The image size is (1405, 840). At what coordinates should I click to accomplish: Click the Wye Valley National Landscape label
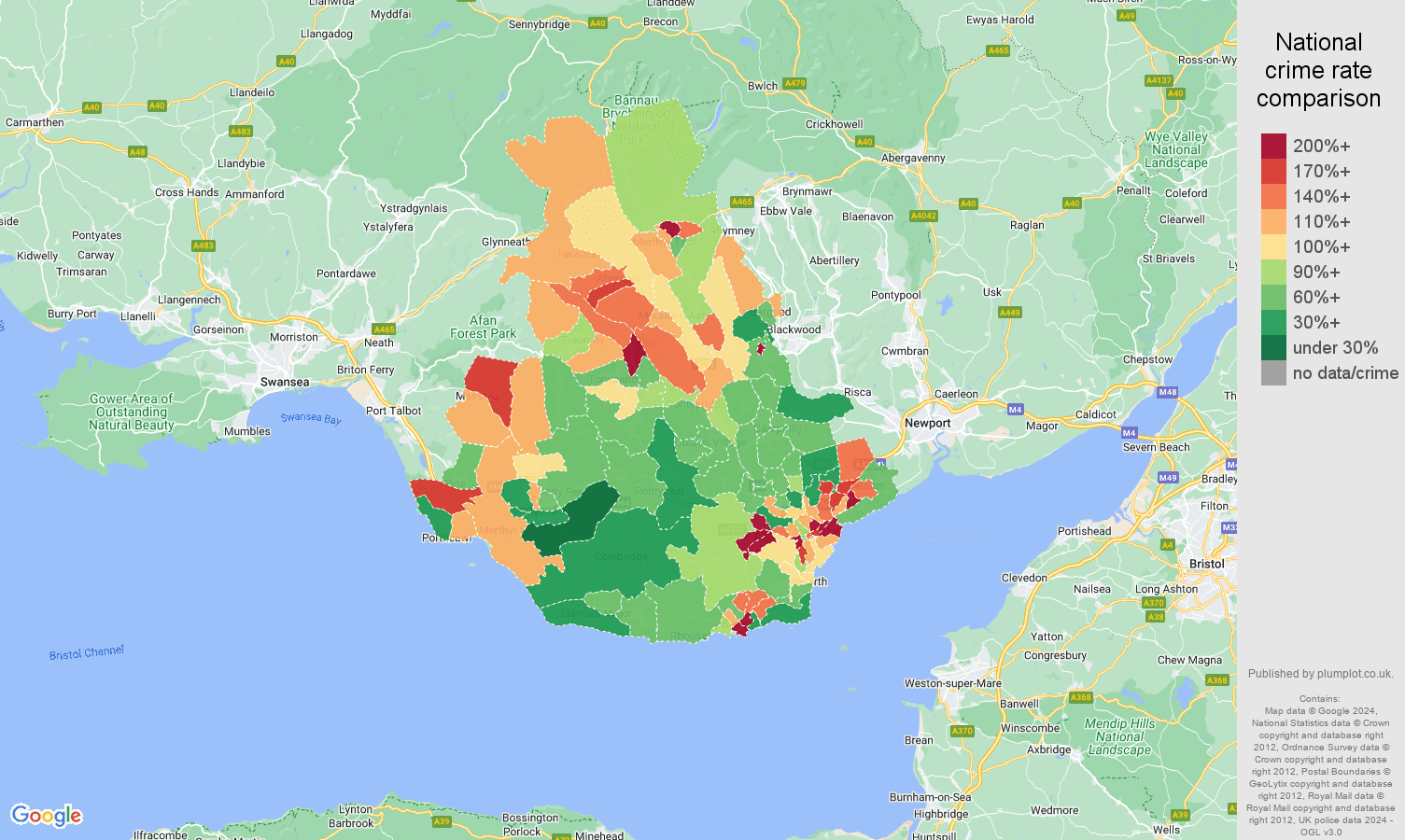1176,149
